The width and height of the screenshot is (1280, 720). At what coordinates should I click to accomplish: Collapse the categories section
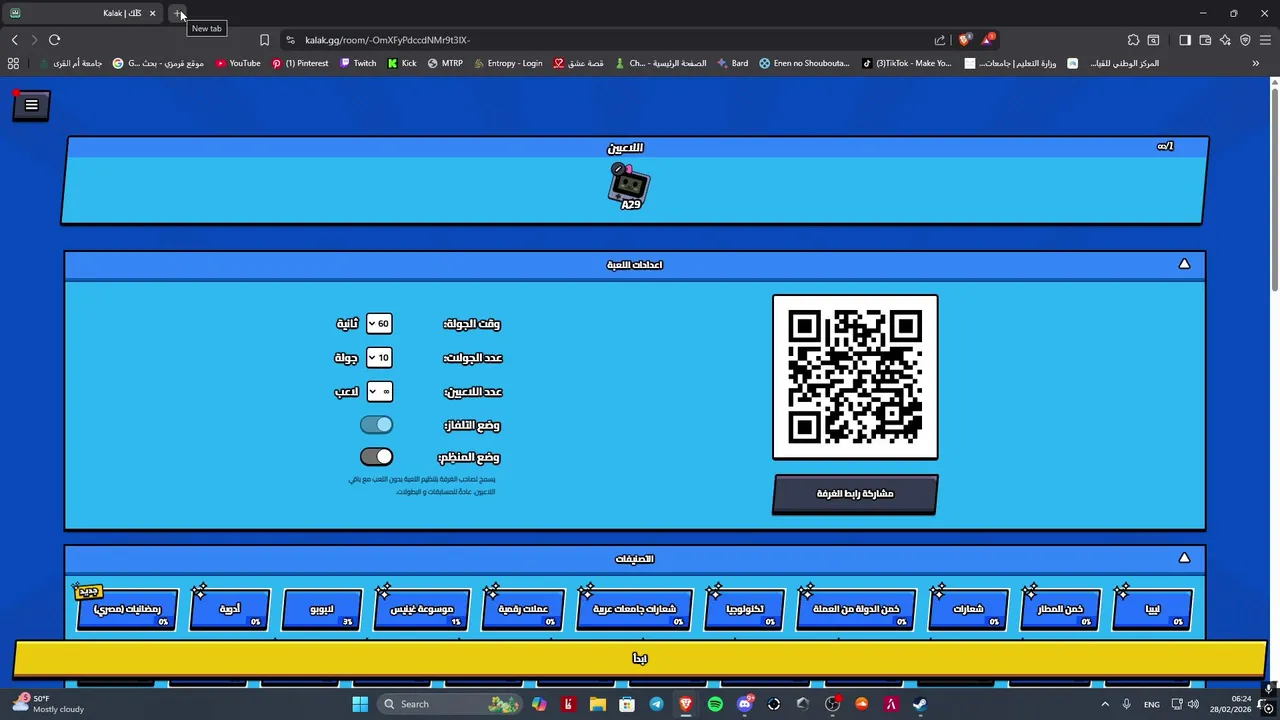(1184, 558)
